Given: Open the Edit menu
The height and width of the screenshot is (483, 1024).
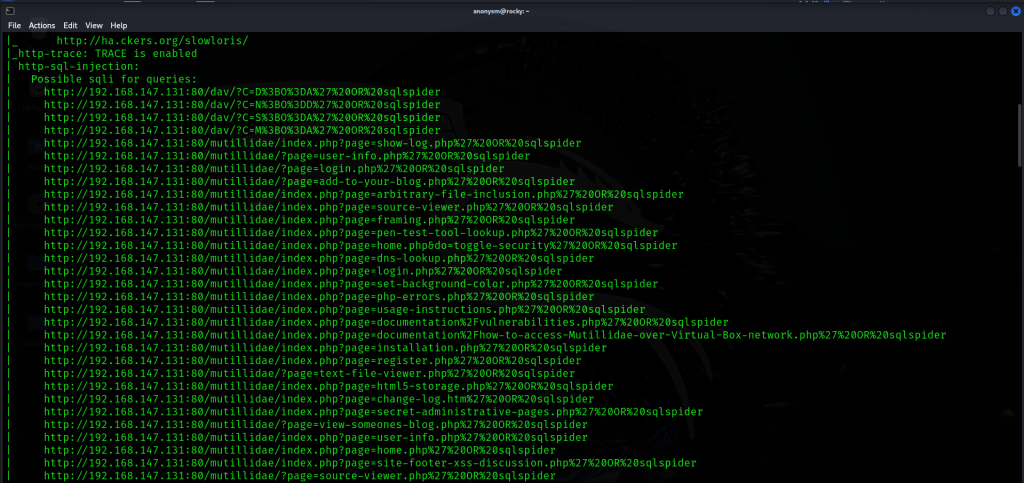Looking at the screenshot, I should [71, 25].
